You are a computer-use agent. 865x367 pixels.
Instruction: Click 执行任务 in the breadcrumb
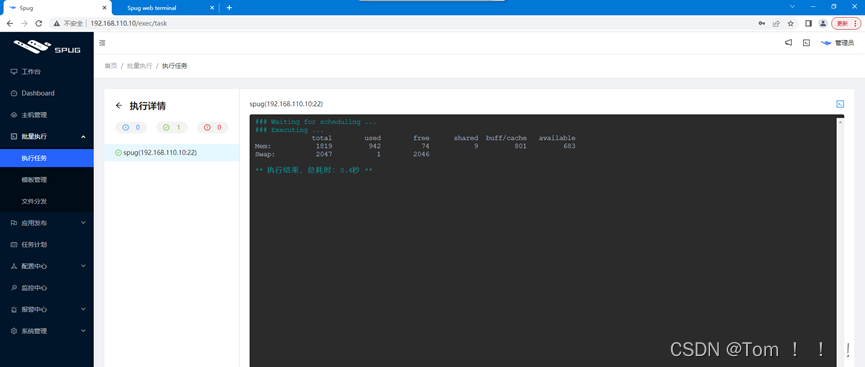pos(175,66)
